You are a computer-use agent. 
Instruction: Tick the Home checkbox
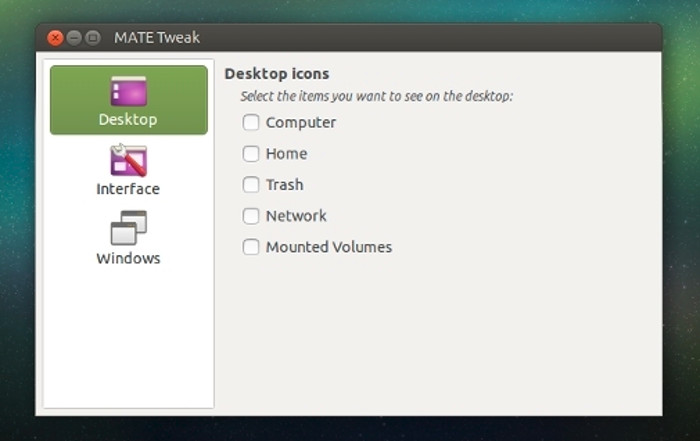tap(251, 154)
